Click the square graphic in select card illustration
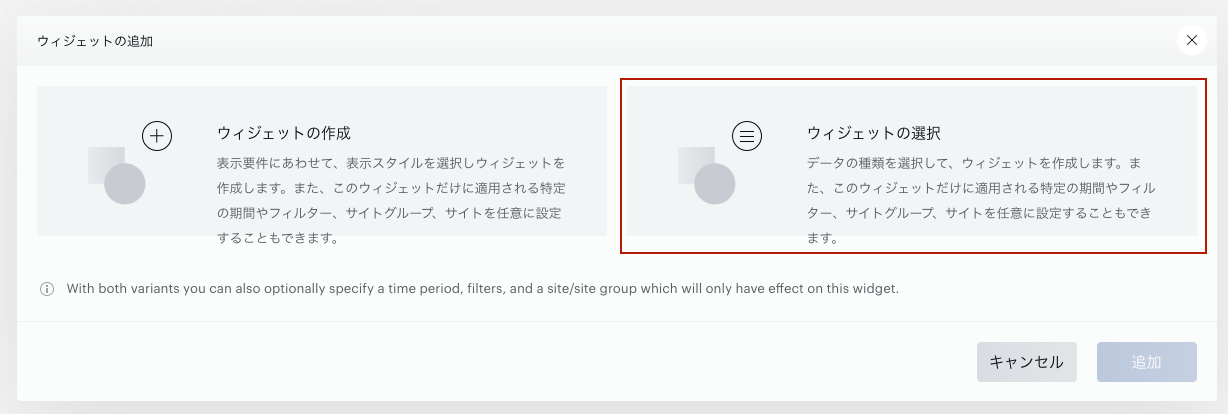The height and width of the screenshot is (414, 1228). pyautogui.click(x=697, y=165)
